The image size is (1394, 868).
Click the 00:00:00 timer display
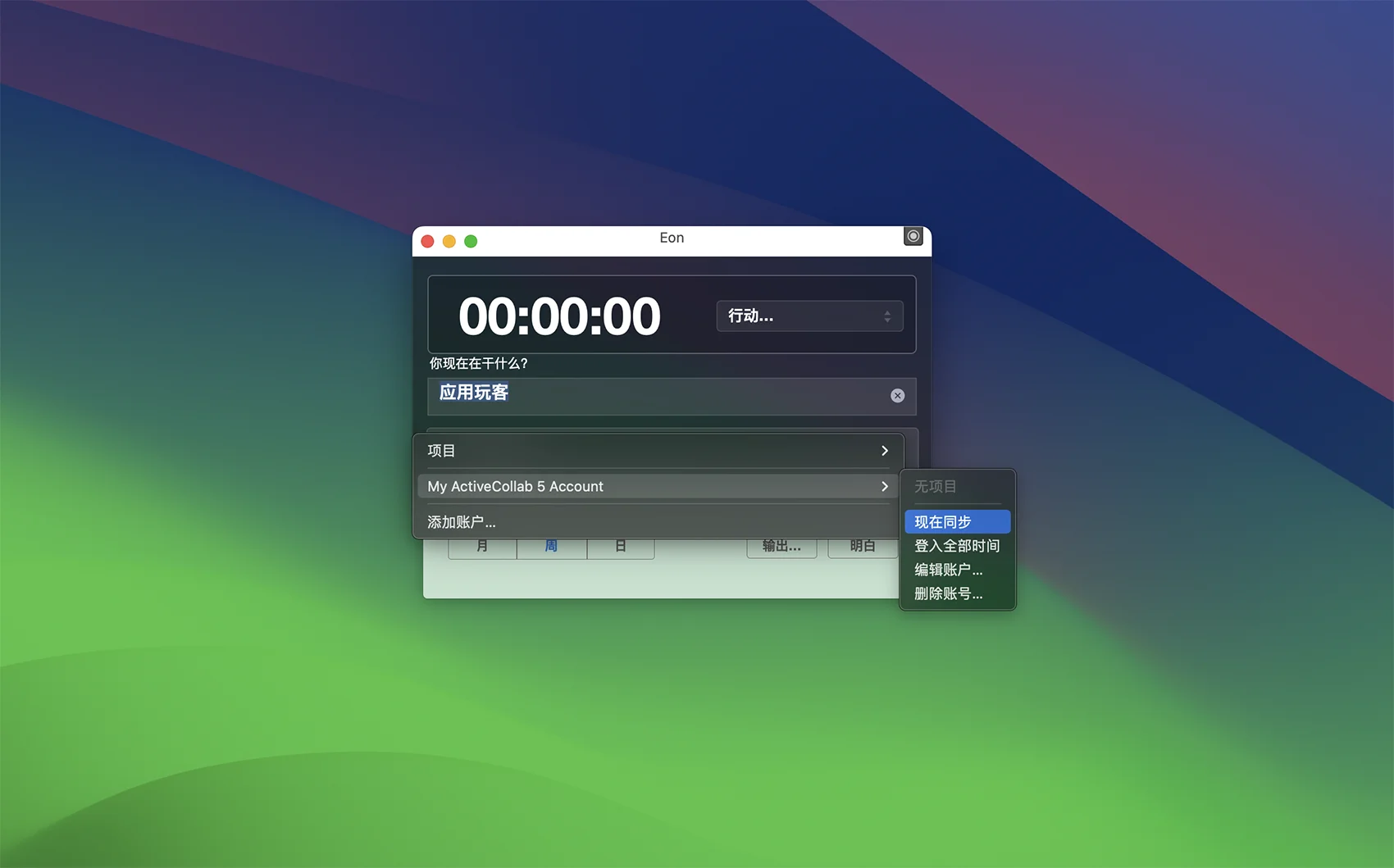point(559,316)
